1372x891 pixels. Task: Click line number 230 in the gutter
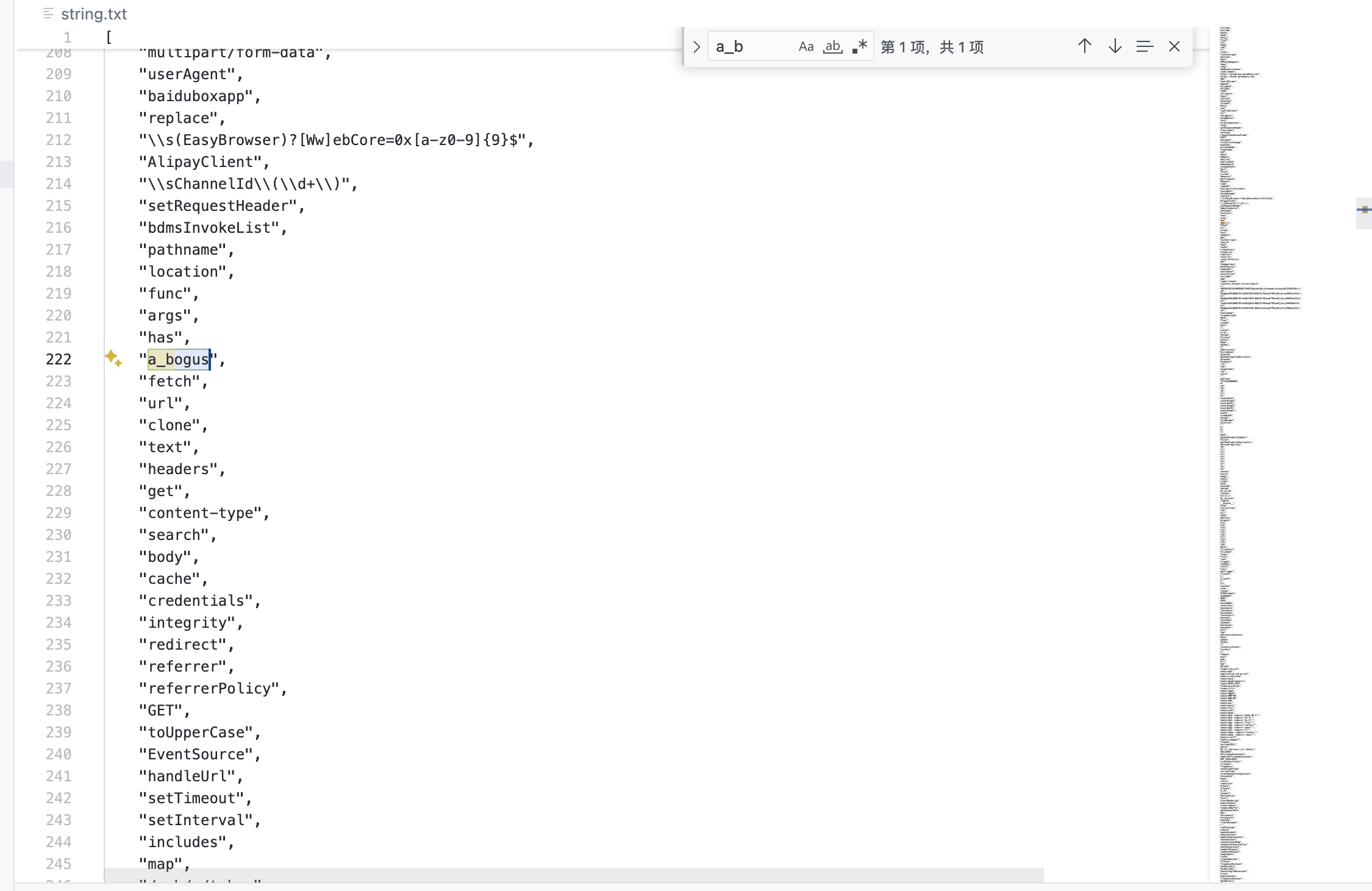(x=59, y=535)
